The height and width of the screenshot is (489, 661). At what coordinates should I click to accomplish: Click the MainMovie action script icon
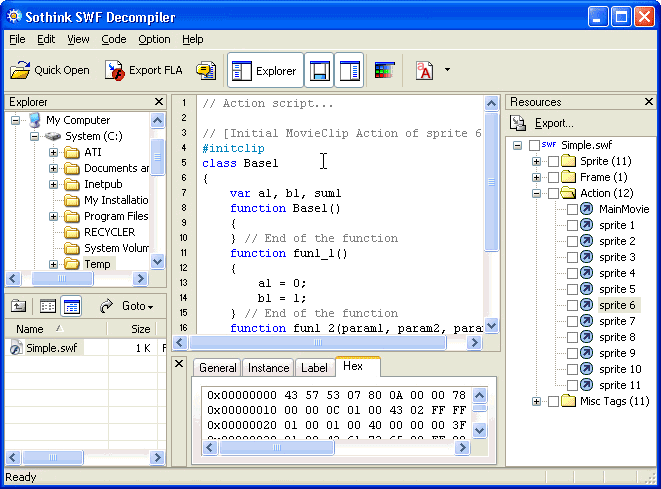pyautogui.click(x=586, y=209)
